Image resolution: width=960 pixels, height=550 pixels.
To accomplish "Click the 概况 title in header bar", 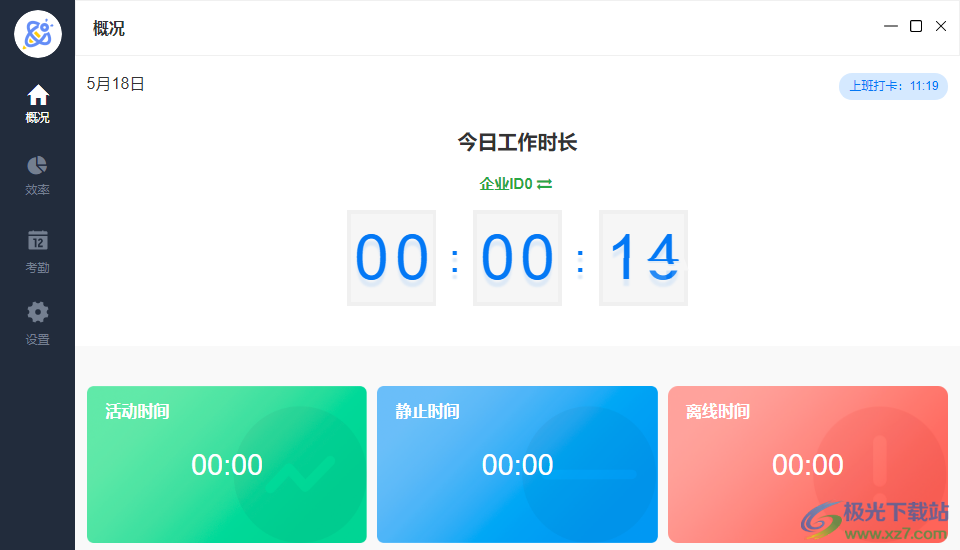I will [109, 28].
